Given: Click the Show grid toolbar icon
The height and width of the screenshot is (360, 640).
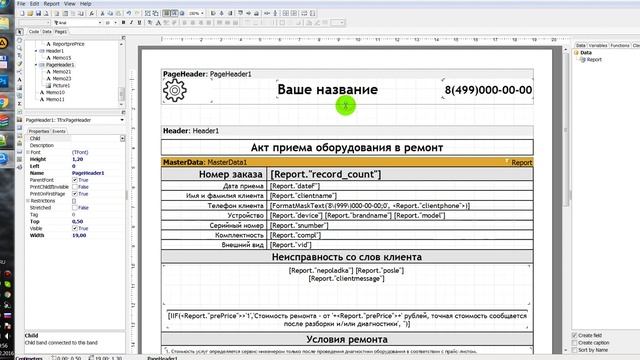Looking at the screenshot, I should [167, 13].
